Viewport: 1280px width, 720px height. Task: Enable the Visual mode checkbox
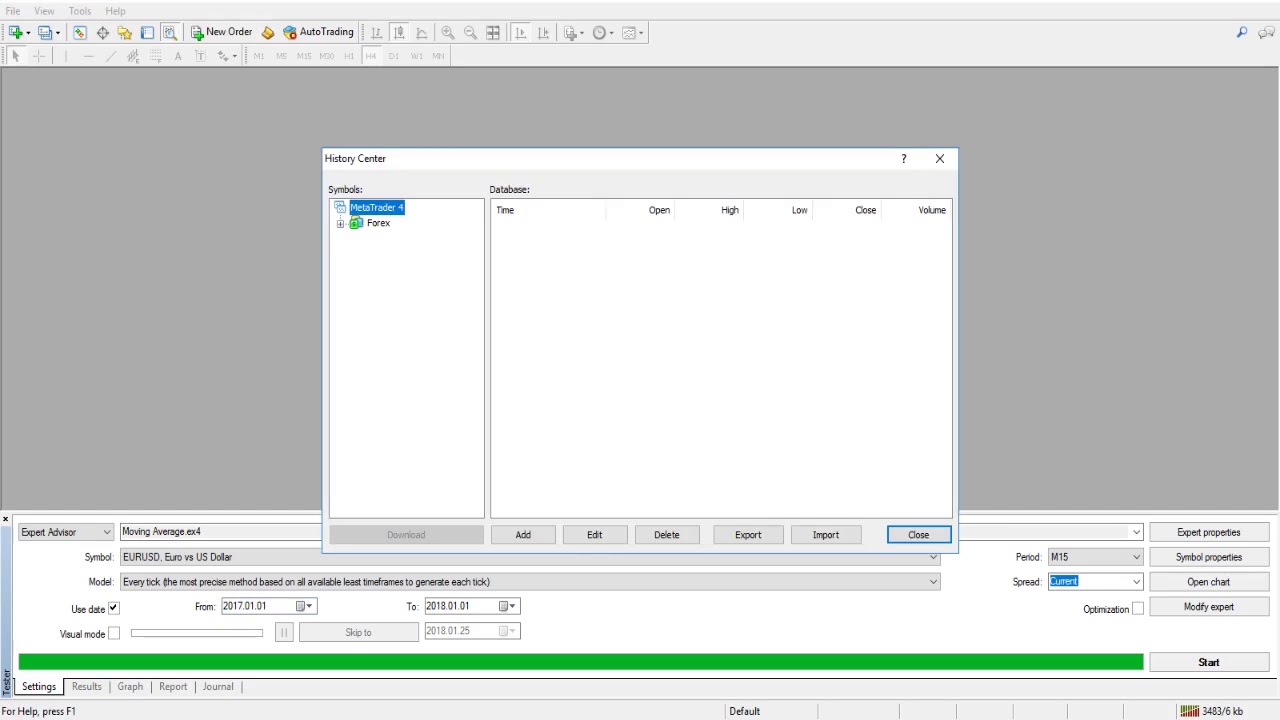click(114, 633)
